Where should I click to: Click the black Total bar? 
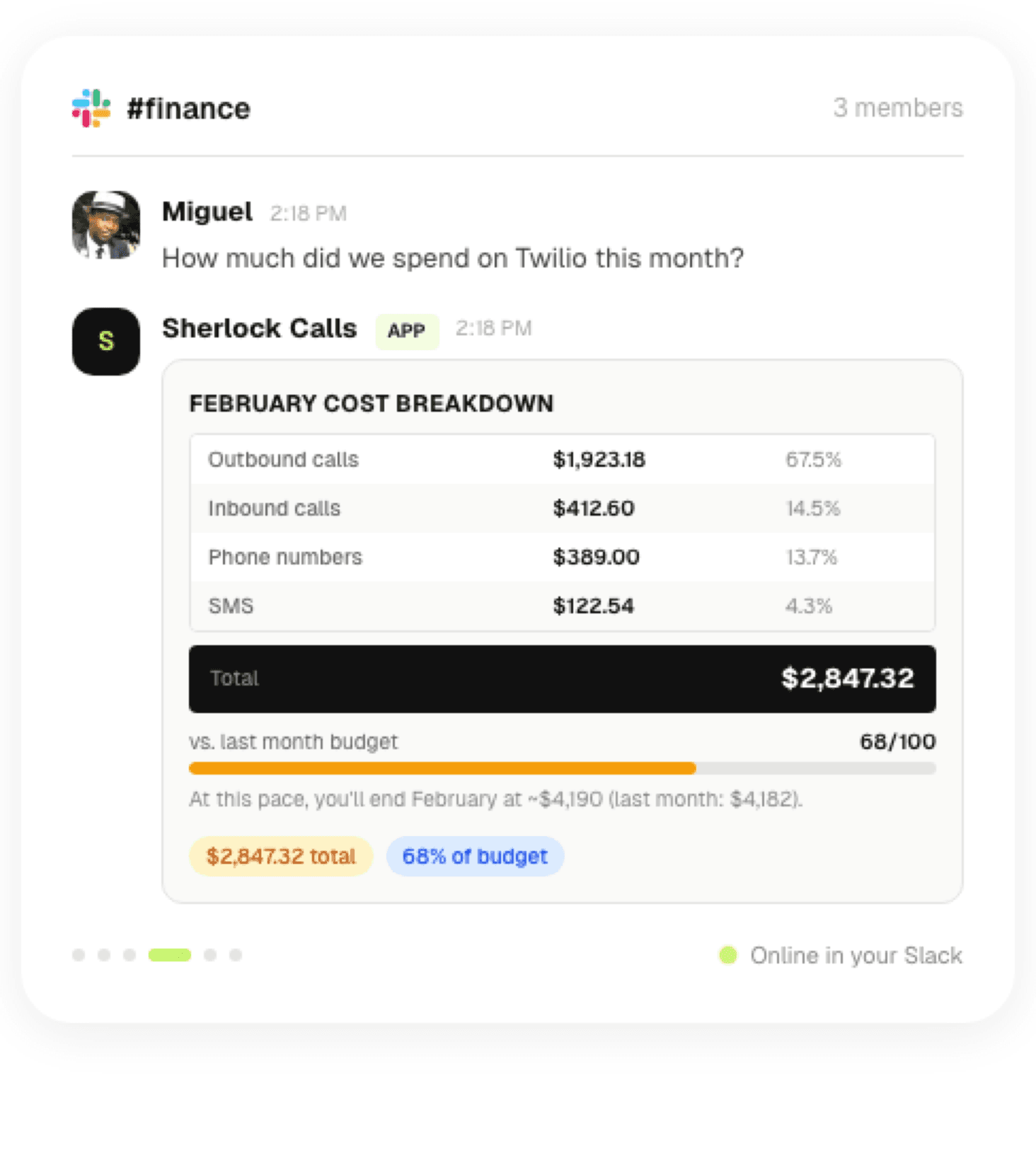point(562,678)
